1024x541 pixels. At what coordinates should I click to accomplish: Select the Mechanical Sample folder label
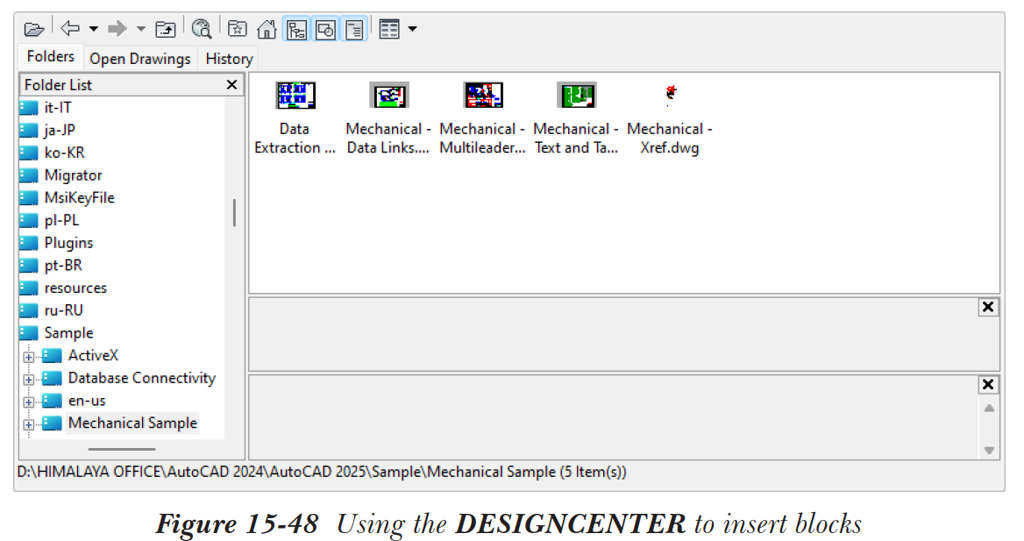coord(132,423)
